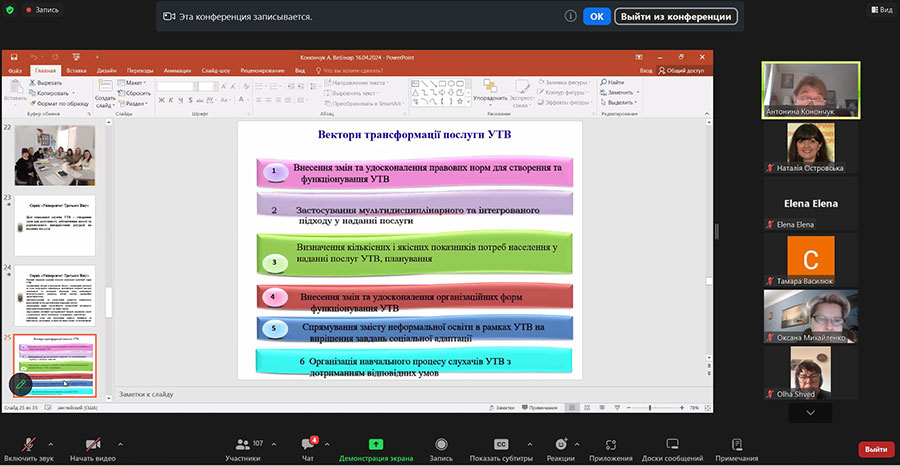Open the Примечания notes icon
Screen dimensions: 900x466
pyautogui.click(x=737, y=444)
